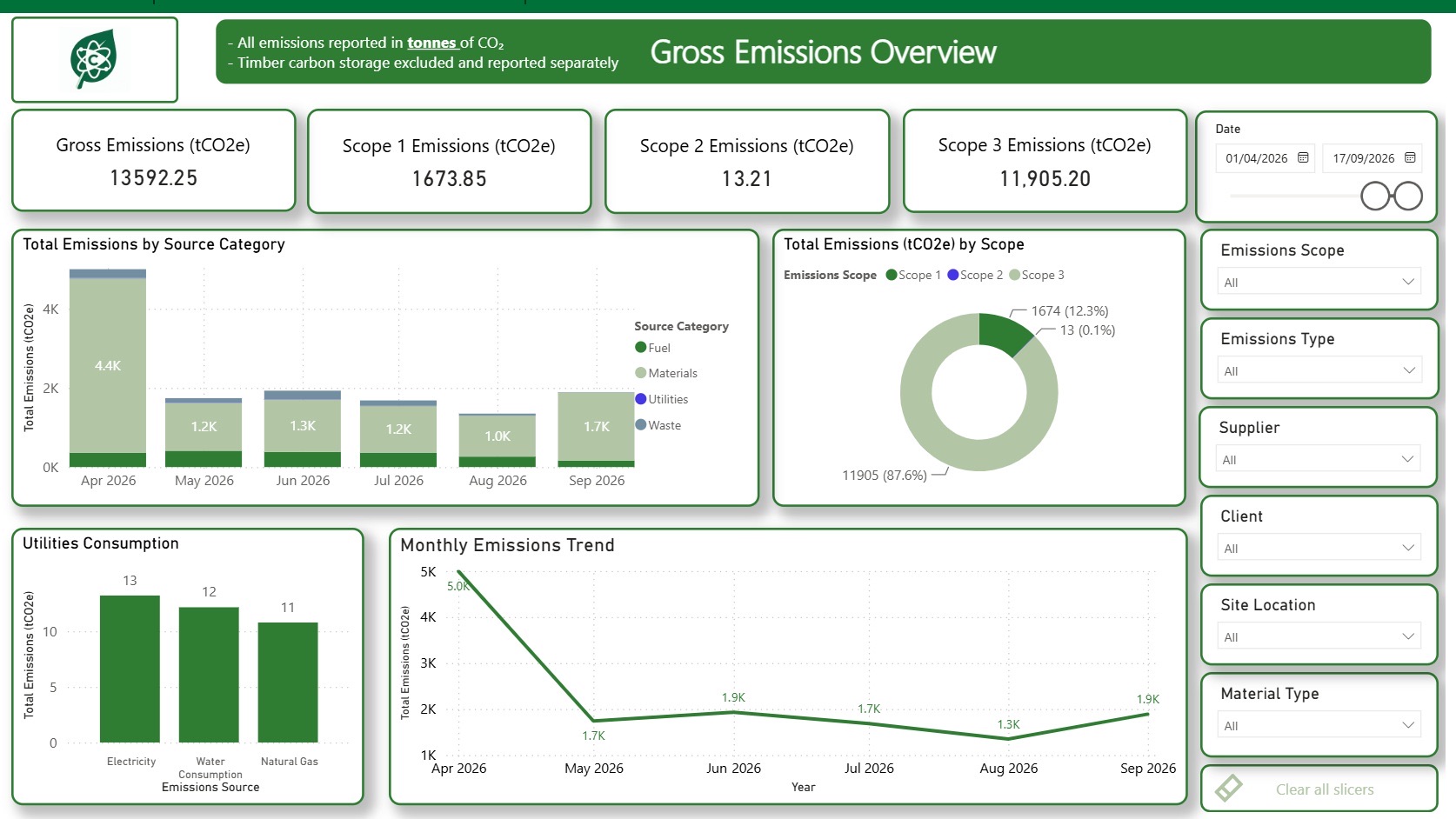The width and height of the screenshot is (1456, 819).
Task: Click the Gross Emissions value 13592.25
Action: coord(154,178)
